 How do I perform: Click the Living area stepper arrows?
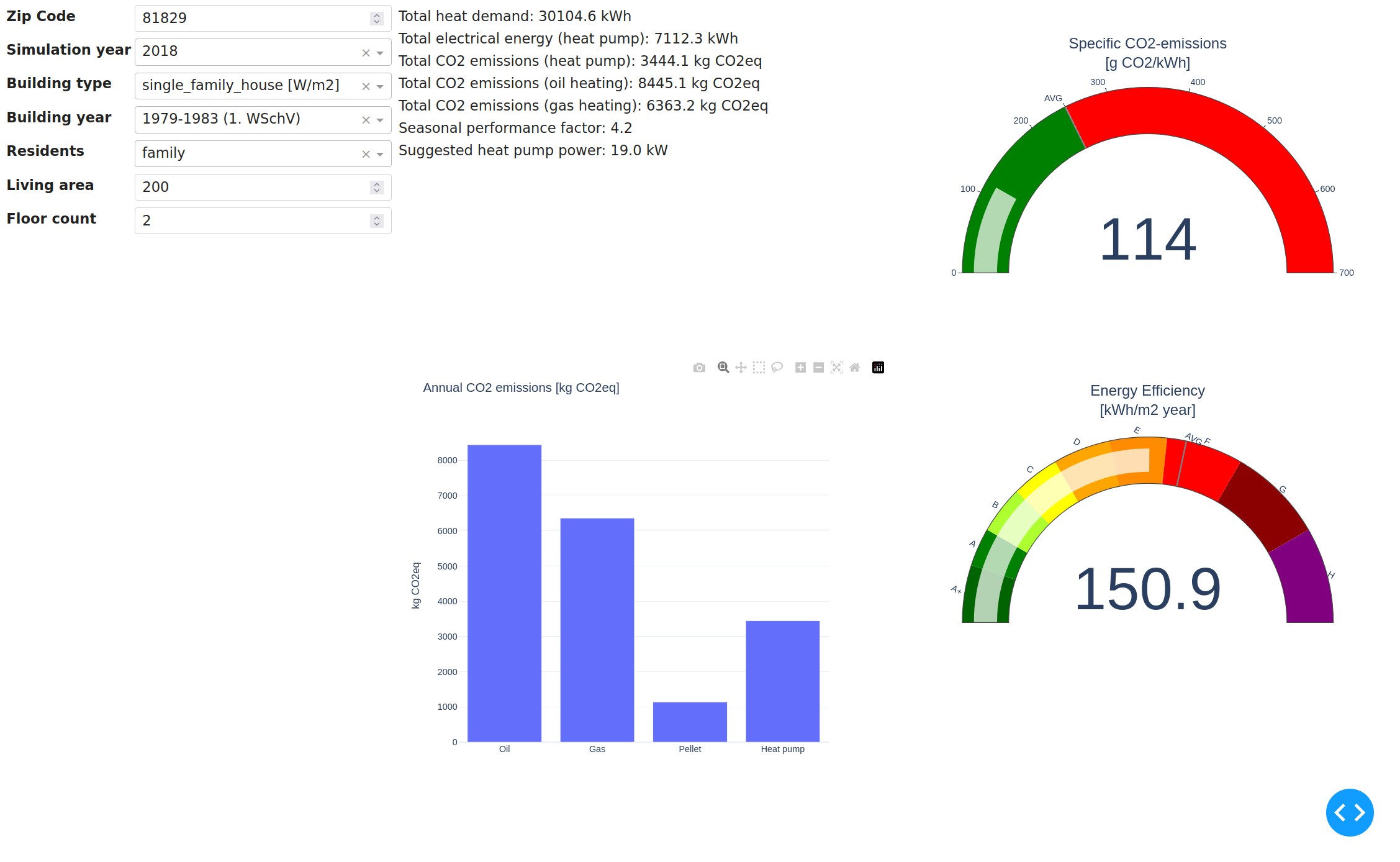point(376,188)
